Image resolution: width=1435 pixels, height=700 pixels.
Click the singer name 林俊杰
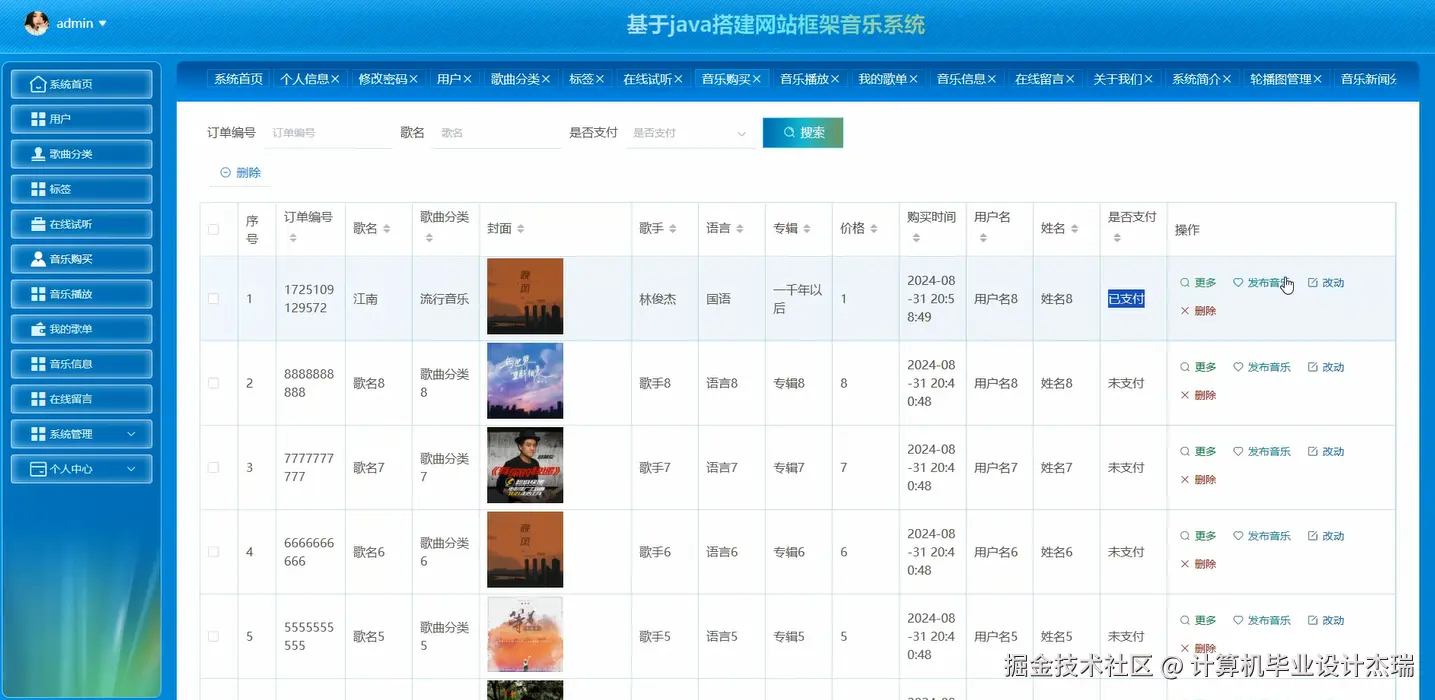tap(658, 299)
